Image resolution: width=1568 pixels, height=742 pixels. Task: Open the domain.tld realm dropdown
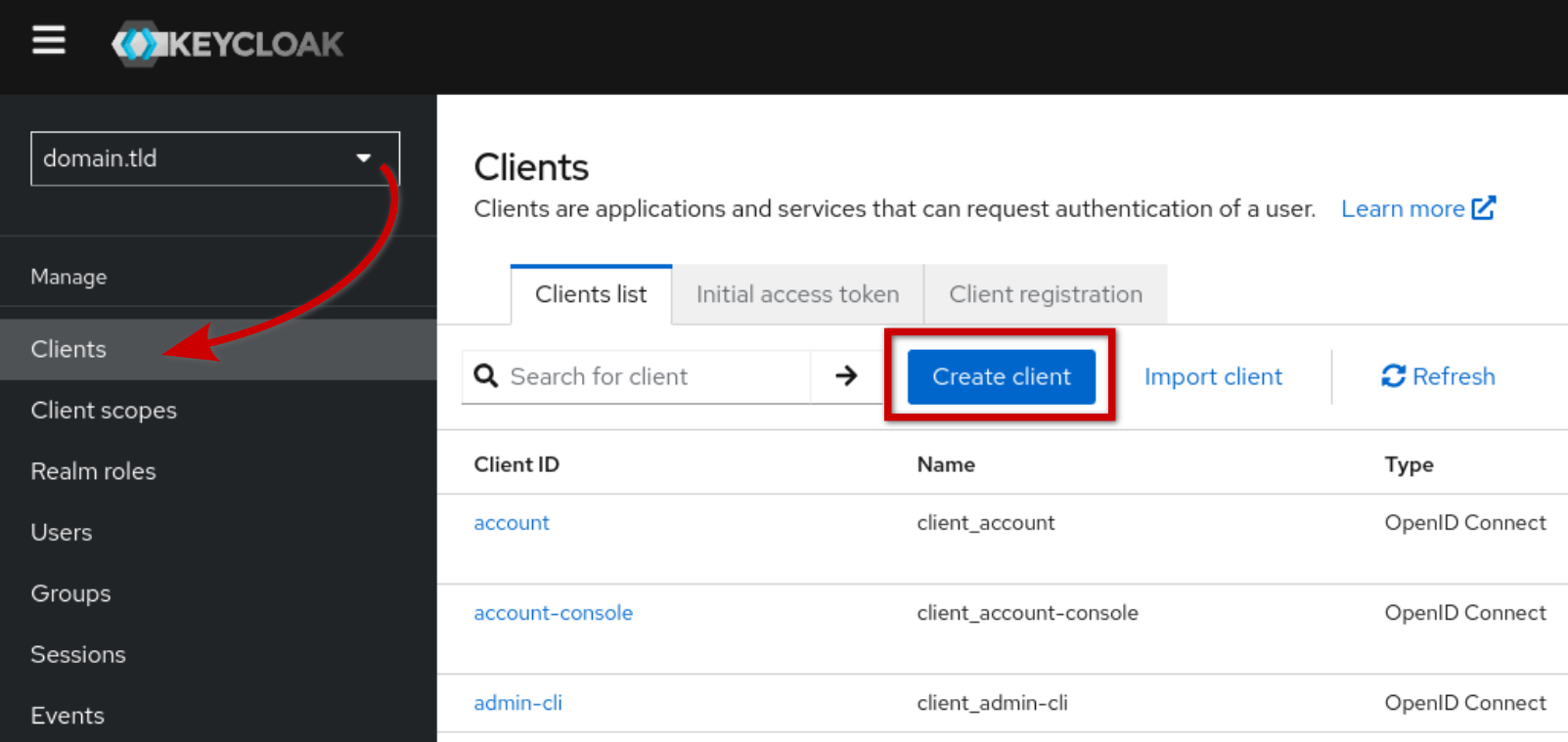pyautogui.click(x=215, y=158)
